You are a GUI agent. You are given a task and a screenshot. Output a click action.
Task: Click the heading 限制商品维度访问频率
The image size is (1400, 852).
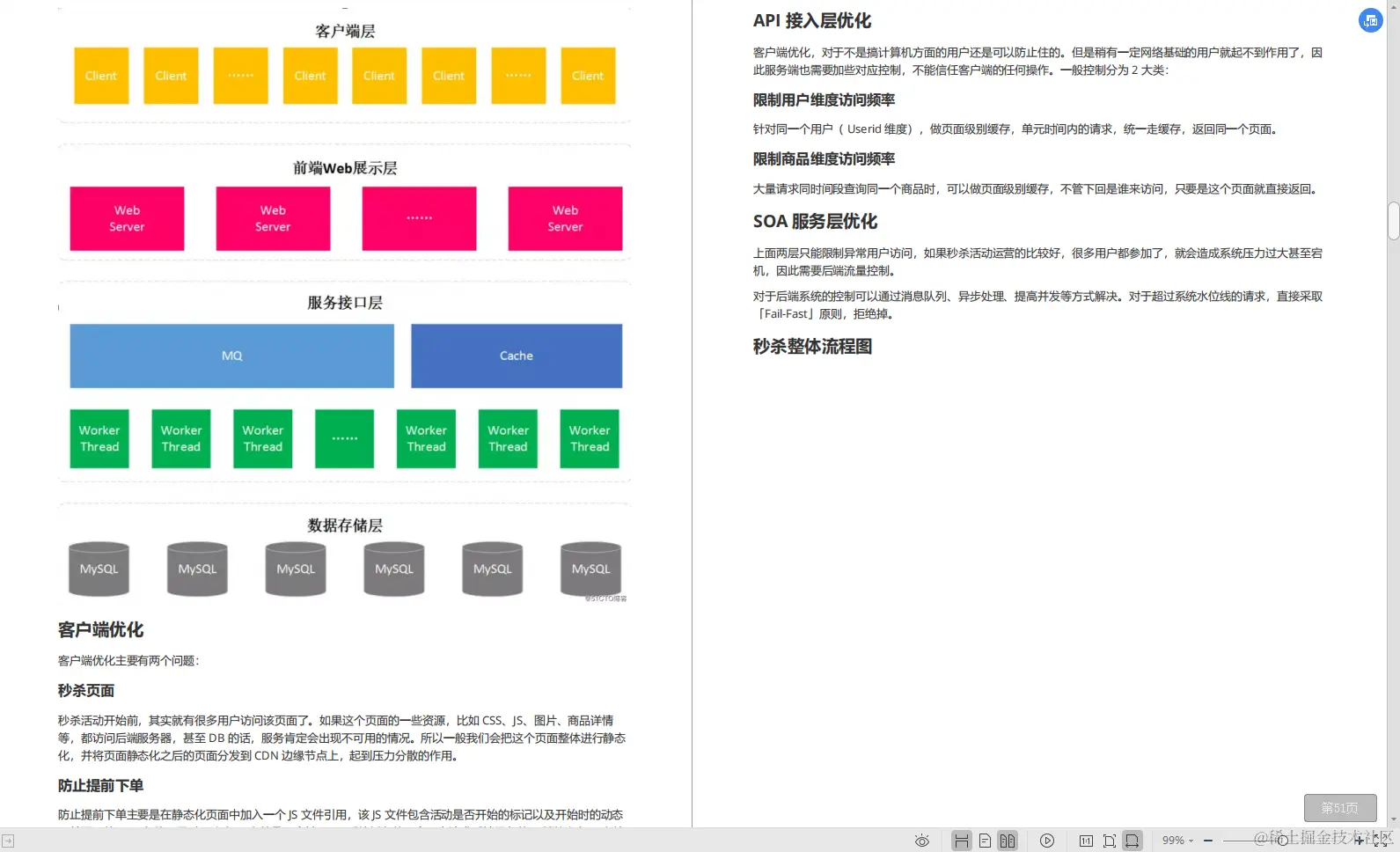tap(824, 159)
